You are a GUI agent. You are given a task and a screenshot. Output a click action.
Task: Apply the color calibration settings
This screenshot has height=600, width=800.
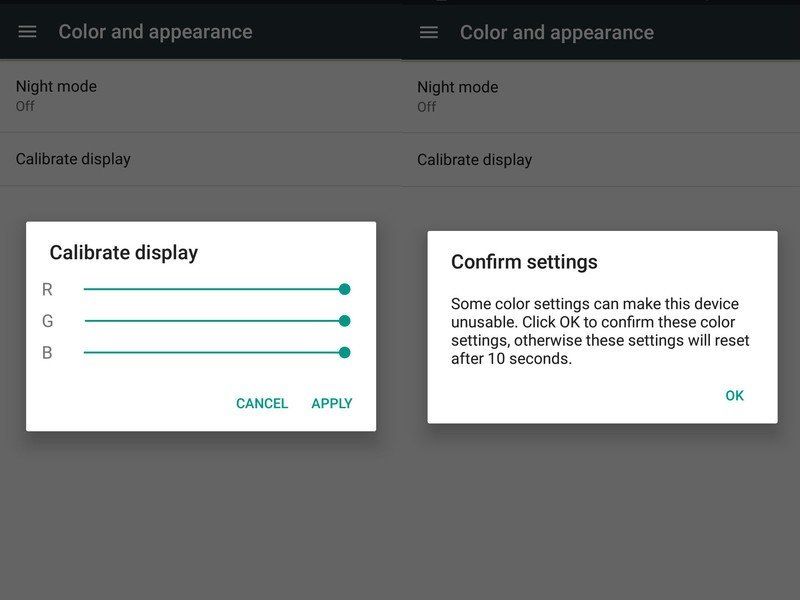pos(331,403)
